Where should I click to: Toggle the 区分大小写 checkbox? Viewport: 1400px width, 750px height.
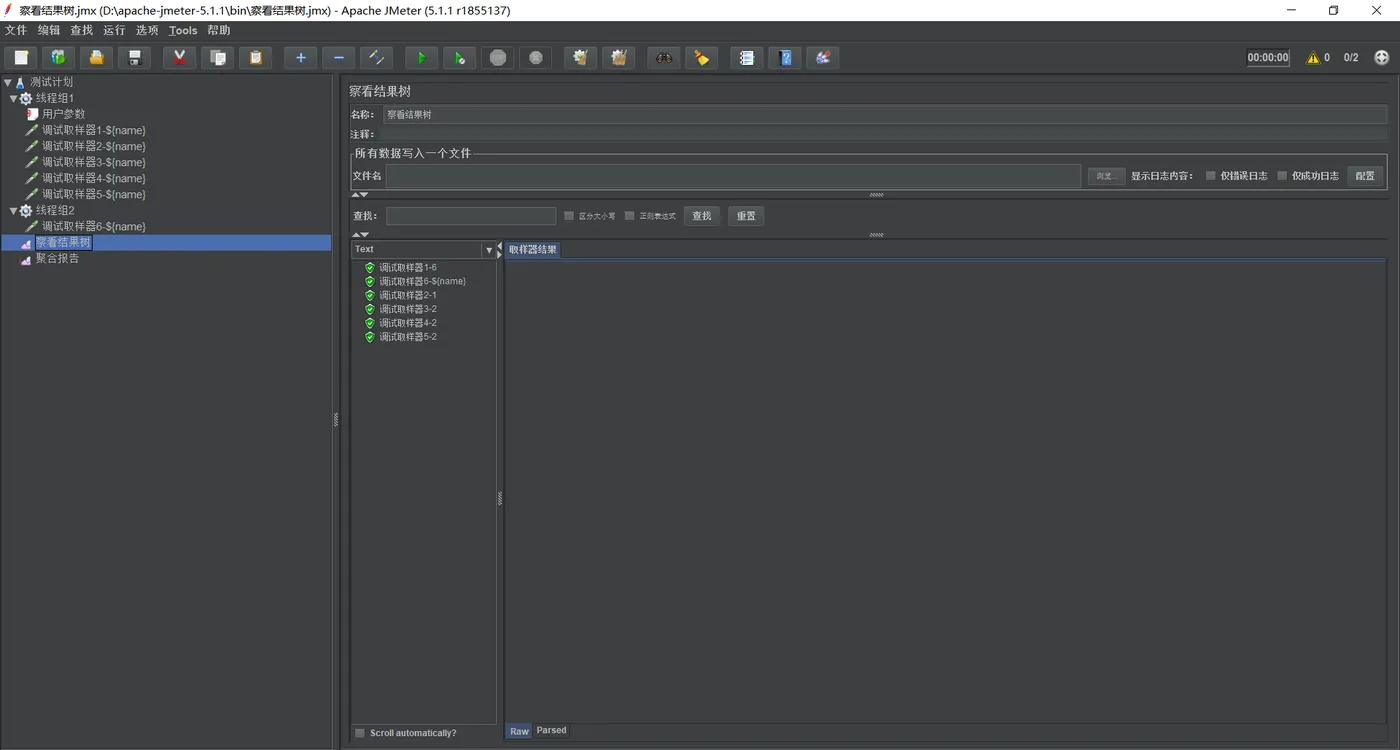pyautogui.click(x=569, y=216)
